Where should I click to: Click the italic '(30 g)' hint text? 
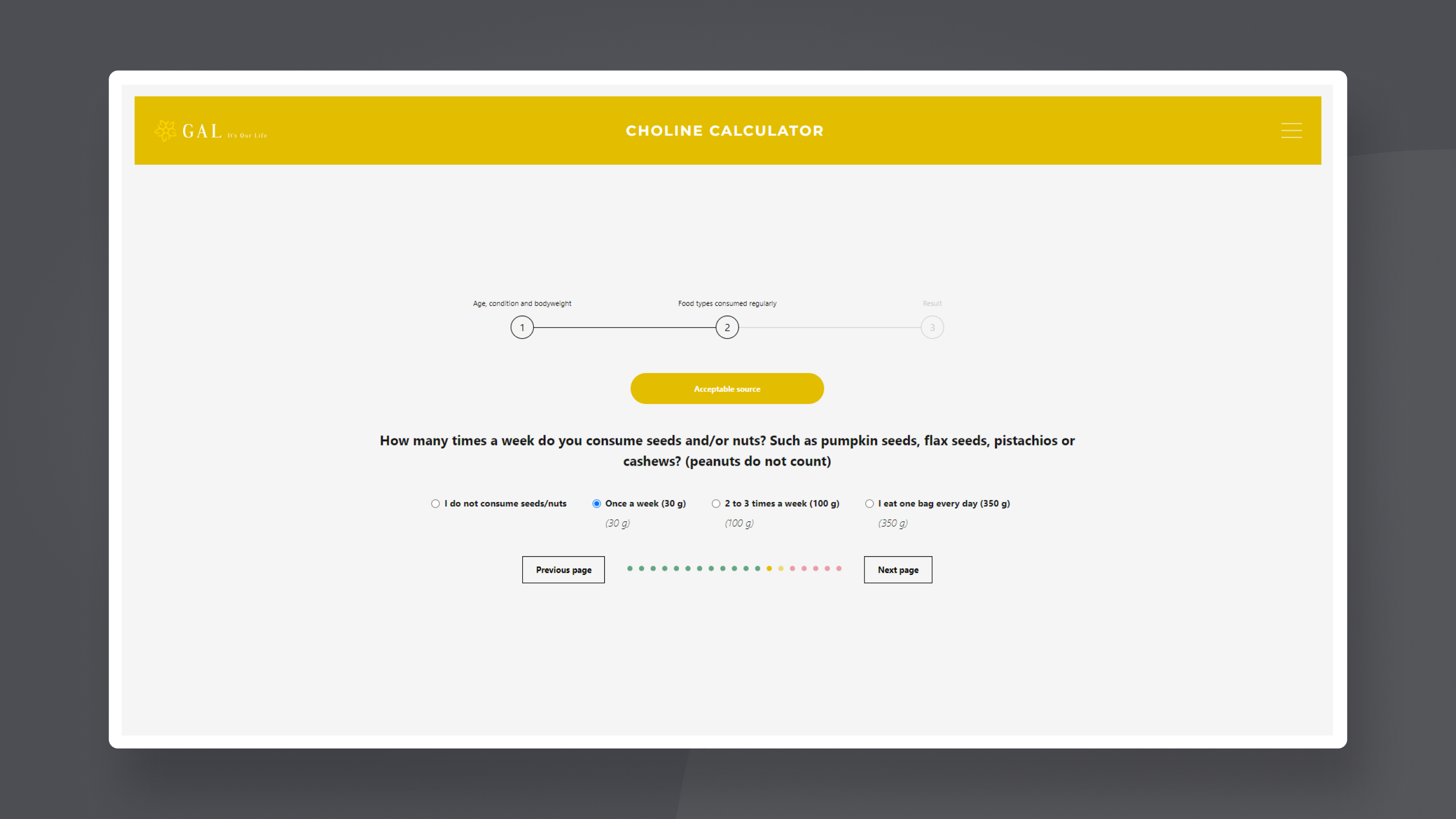pyautogui.click(x=617, y=523)
